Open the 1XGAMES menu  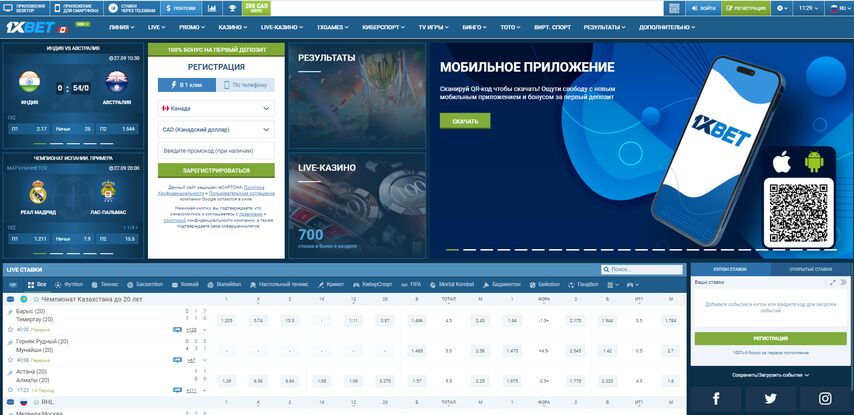(332, 27)
